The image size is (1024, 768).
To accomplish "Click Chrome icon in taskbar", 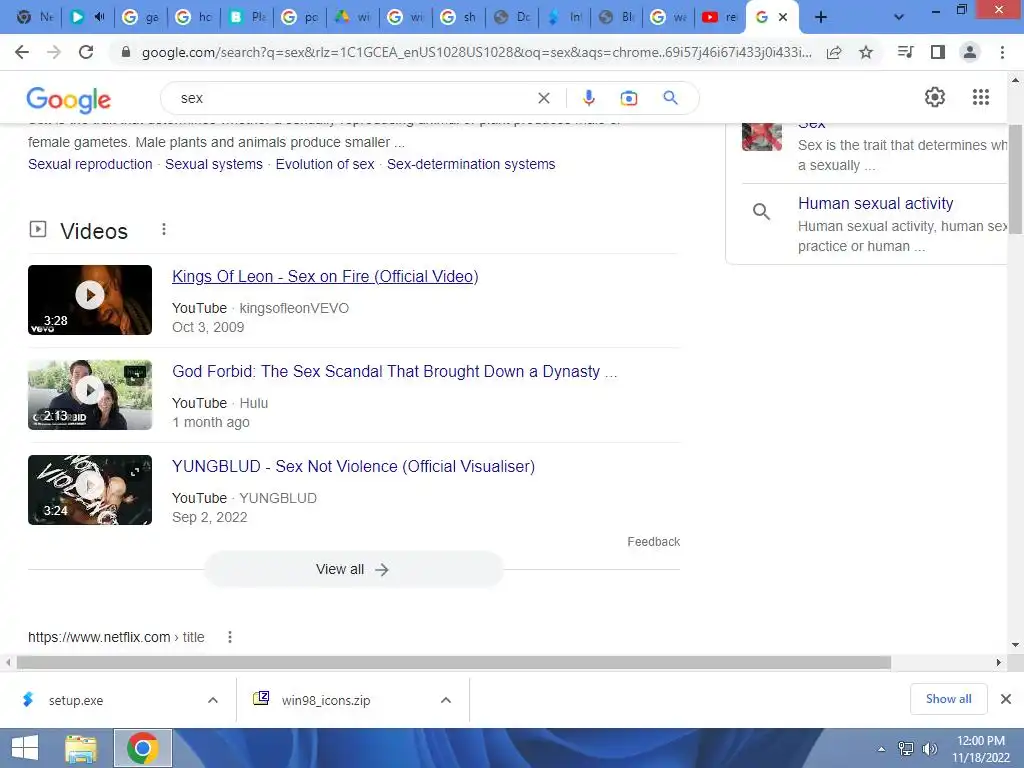I will [x=143, y=748].
